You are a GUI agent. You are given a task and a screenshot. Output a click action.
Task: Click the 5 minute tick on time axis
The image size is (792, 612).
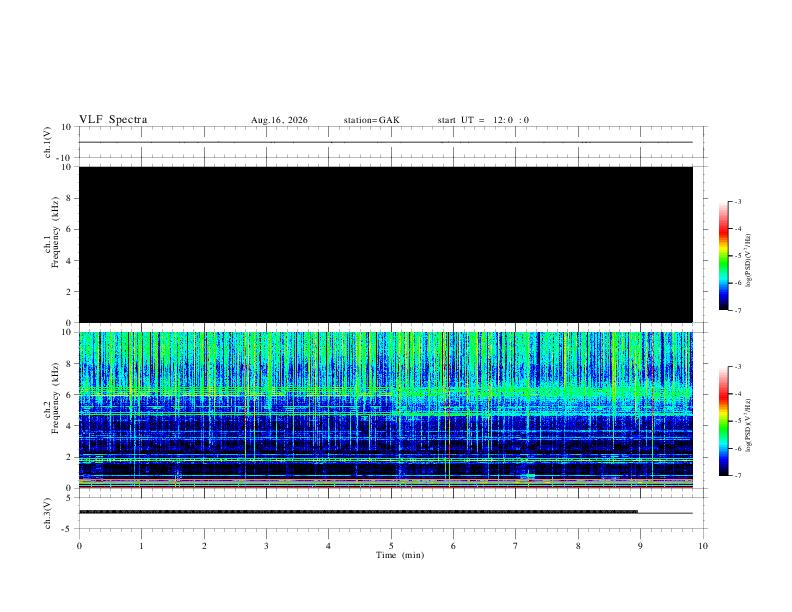(x=391, y=546)
